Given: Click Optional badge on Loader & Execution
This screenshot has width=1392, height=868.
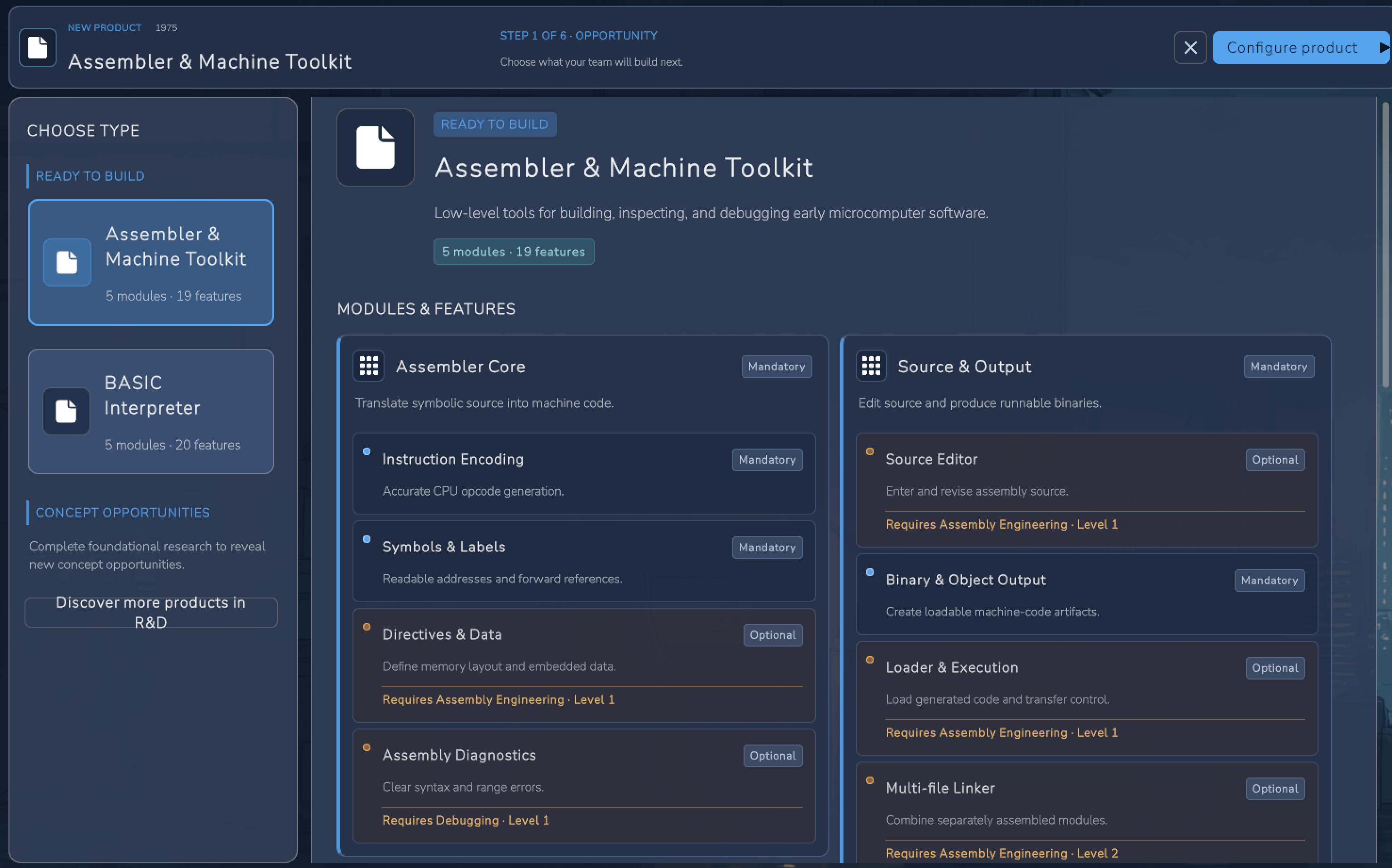Looking at the screenshot, I should tap(1275, 668).
